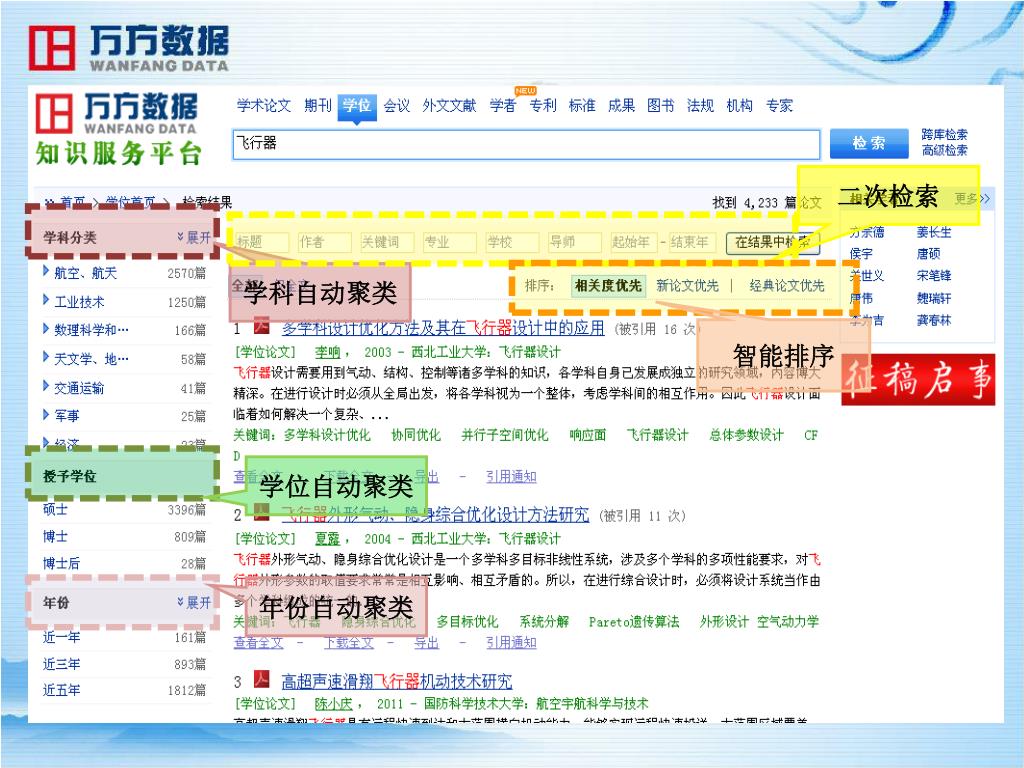This screenshot has height=768, width=1024.
Task: Filter results by 航空、航天
Action: click(86, 273)
